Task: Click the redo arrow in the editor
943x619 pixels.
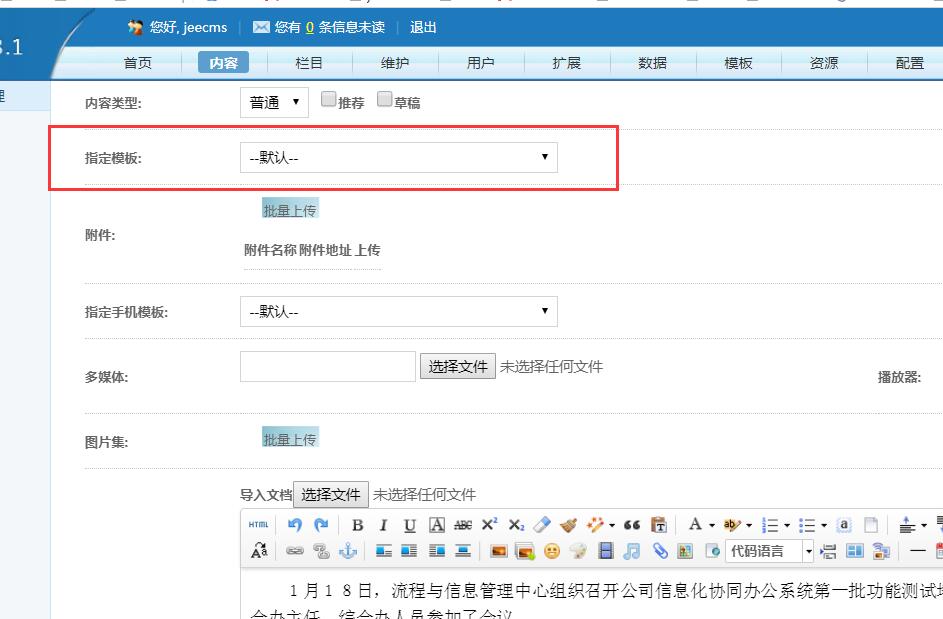Action: (321, 525)
